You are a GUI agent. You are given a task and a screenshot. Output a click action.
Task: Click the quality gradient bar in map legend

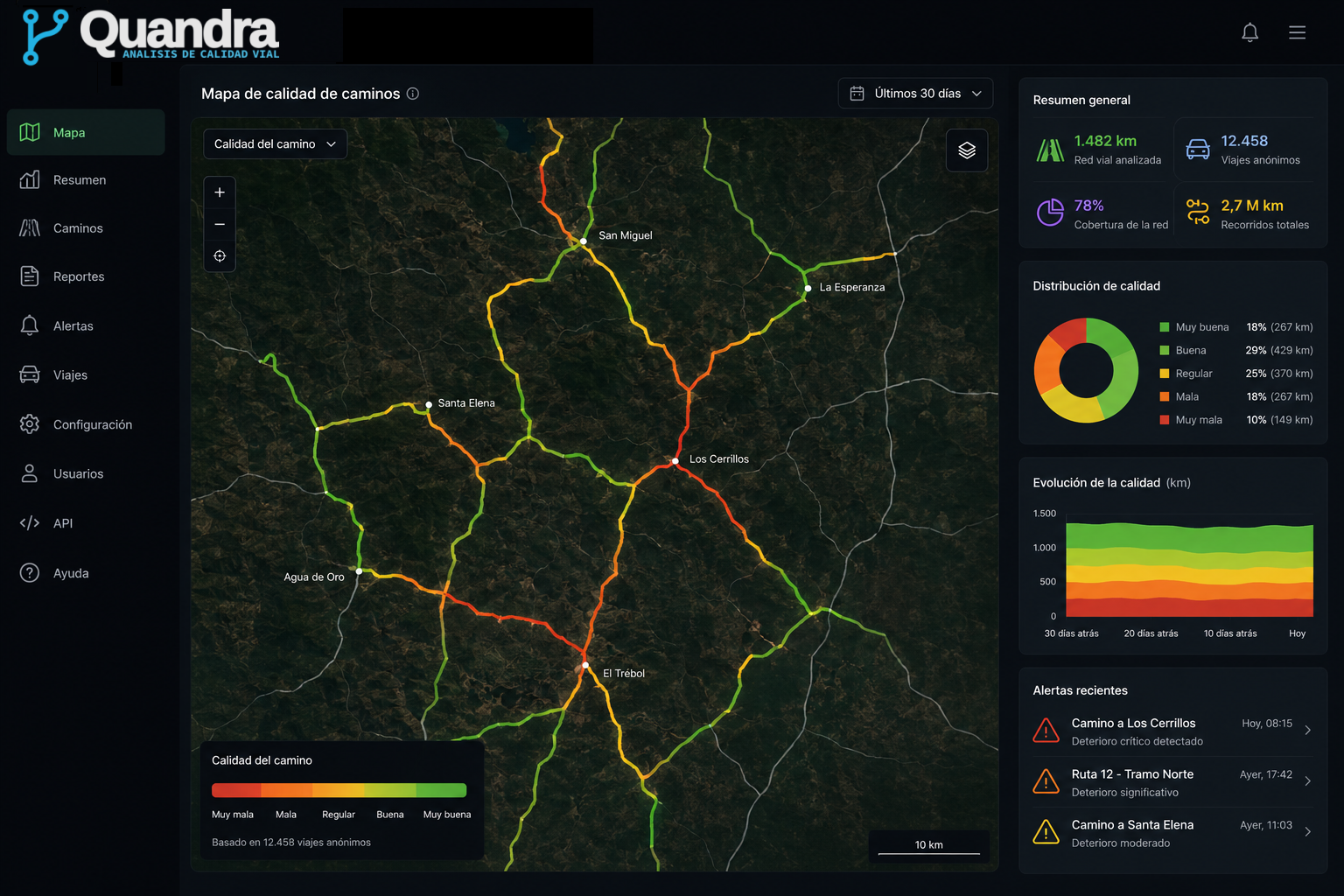coord(339,790)
